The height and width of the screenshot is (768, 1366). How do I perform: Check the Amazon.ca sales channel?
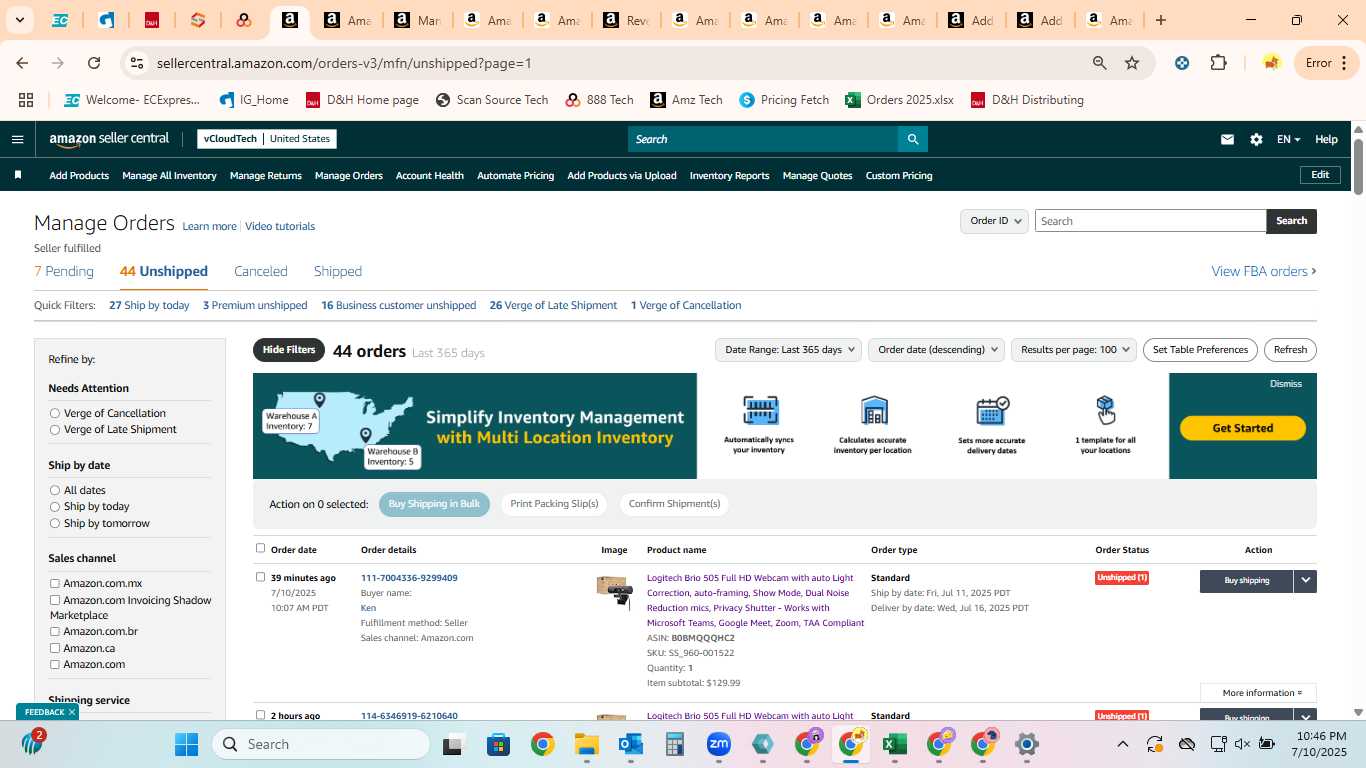[55, 648]
